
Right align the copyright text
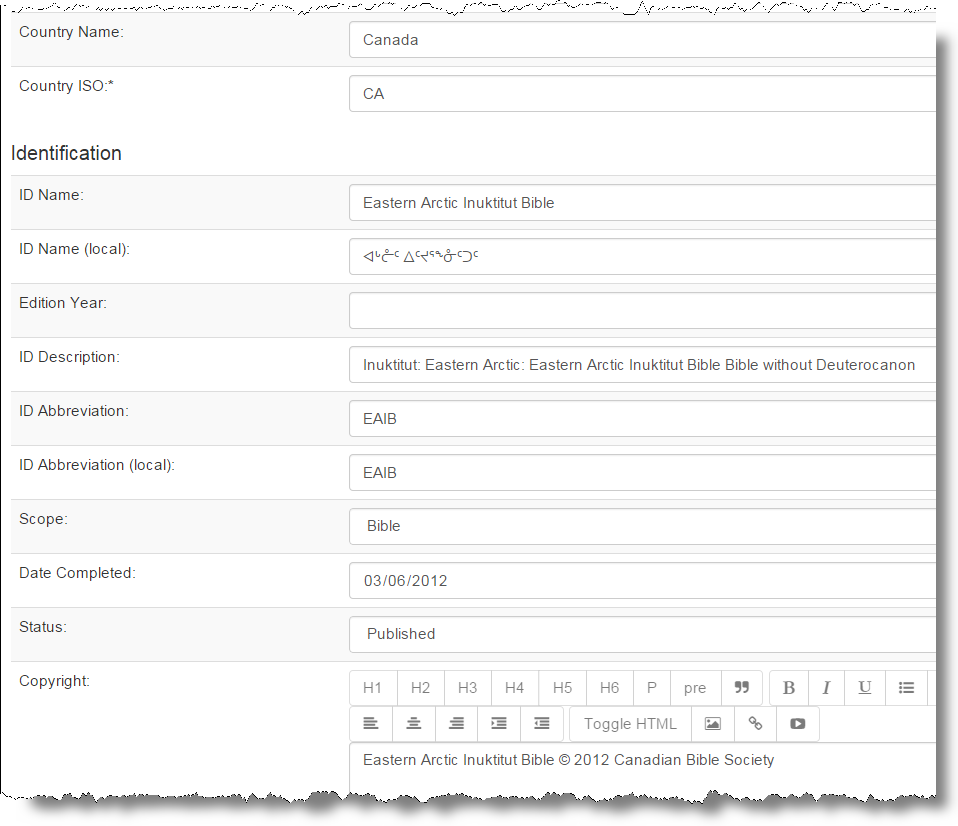(x=456, y=724)
